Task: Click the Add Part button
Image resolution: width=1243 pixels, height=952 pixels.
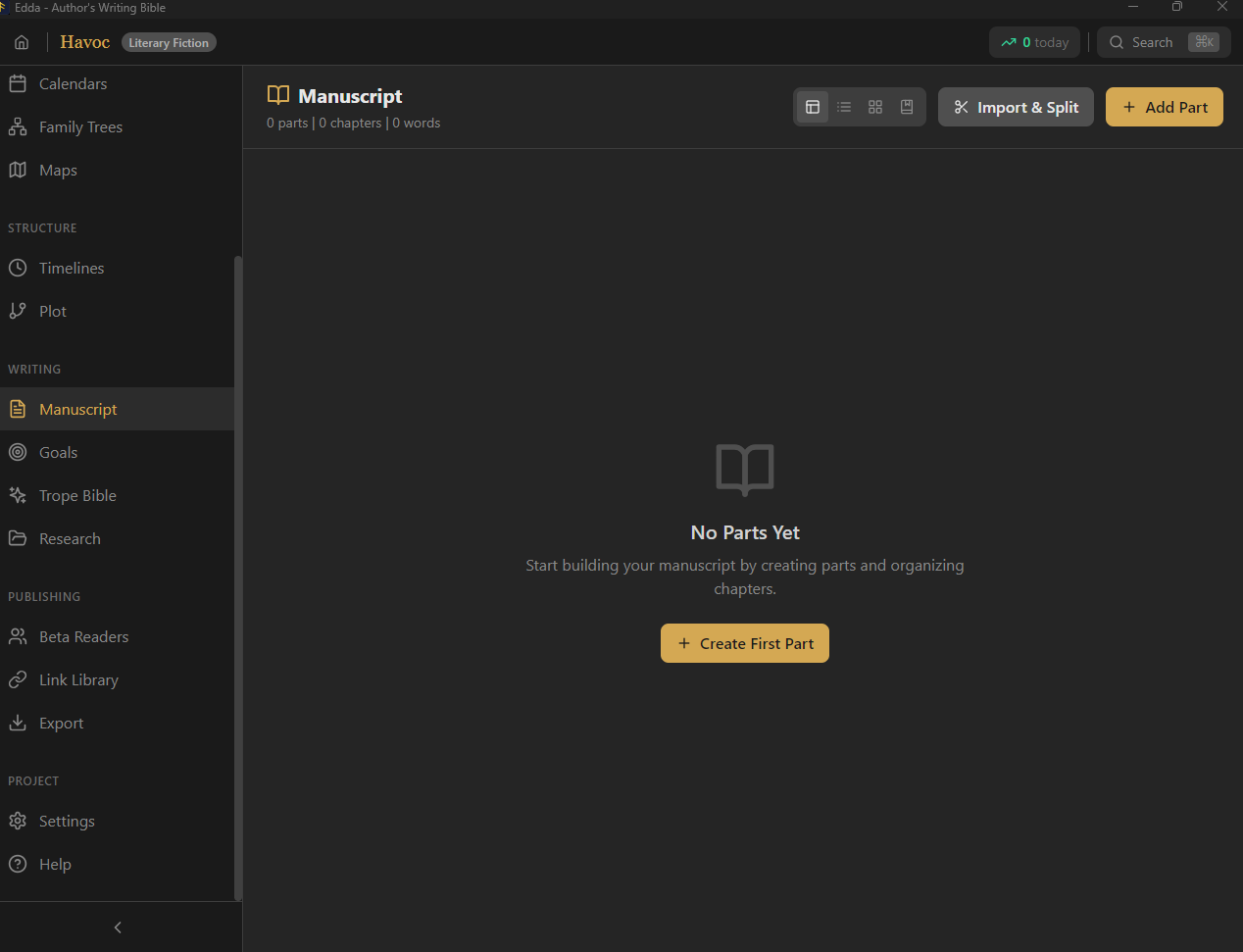Action: click(1165, 107)
